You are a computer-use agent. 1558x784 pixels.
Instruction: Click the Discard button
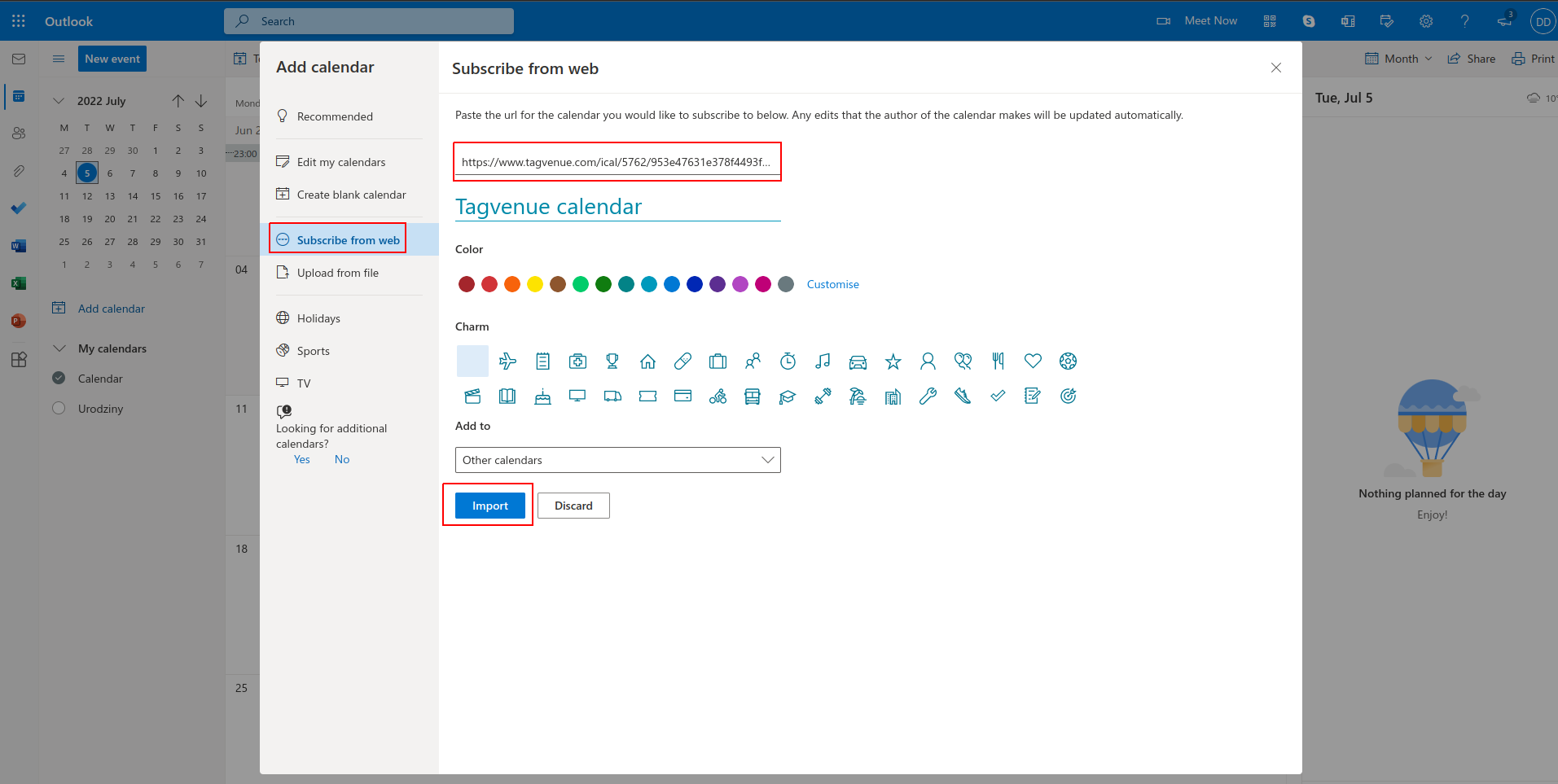pos(573,506)
